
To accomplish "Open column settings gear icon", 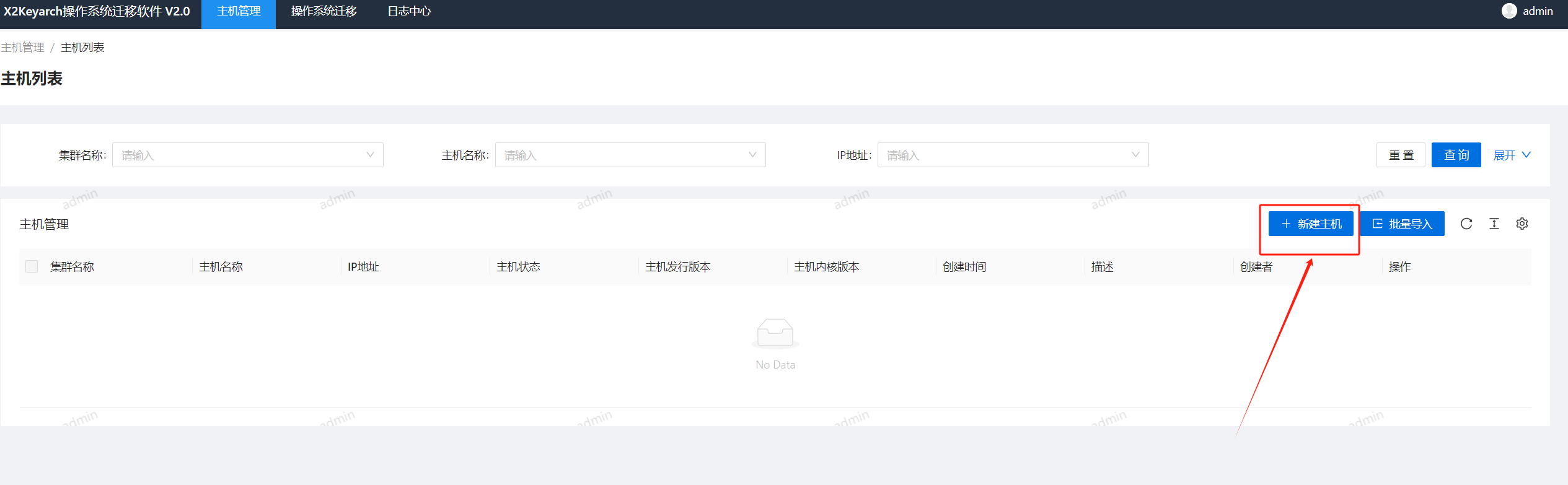I will click(1522, 224).
